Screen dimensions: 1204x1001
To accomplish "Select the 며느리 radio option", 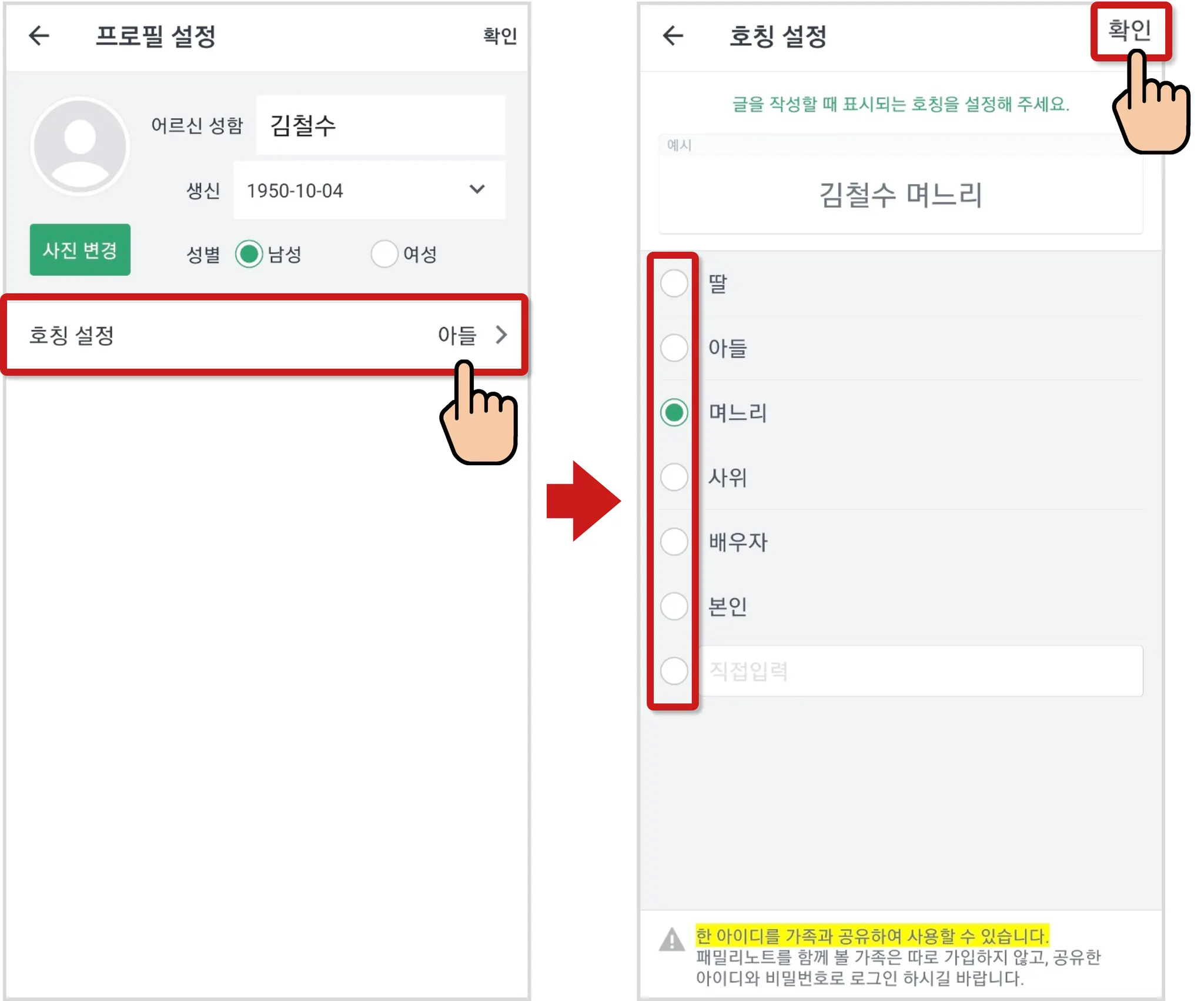I will (674, 412).
